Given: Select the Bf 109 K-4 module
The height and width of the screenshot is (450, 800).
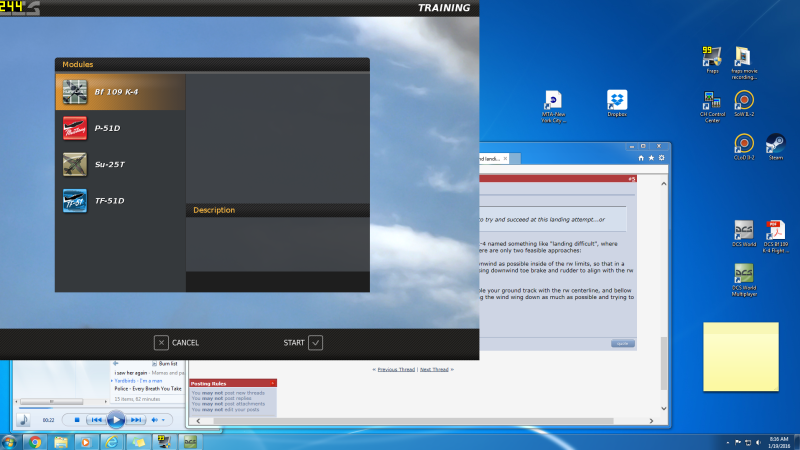Looking at the screenshot, I should click(120, 92).
